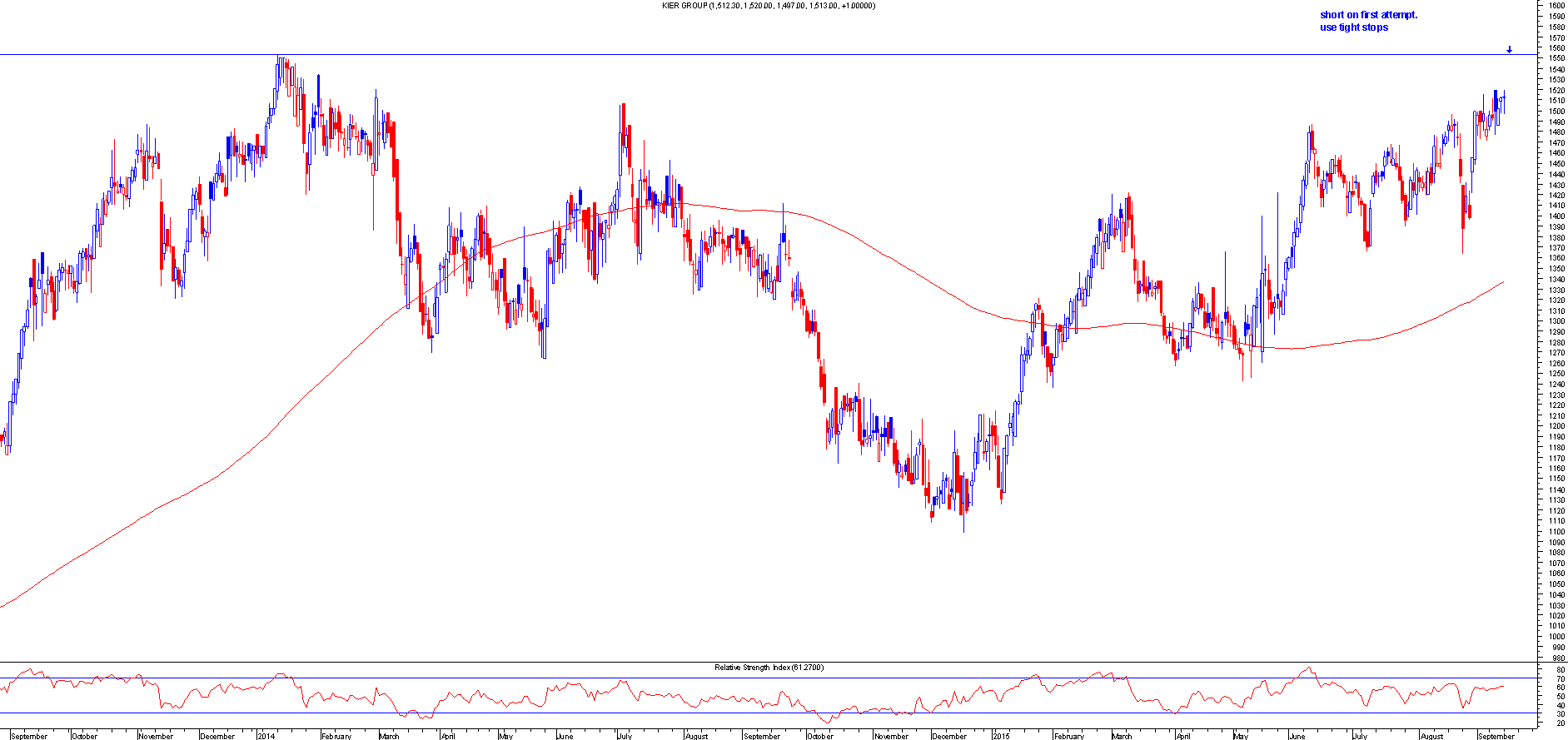Click the 2014 year marker on the time axis
Viewport: 1568px width, 740px height.
[266, 736]
